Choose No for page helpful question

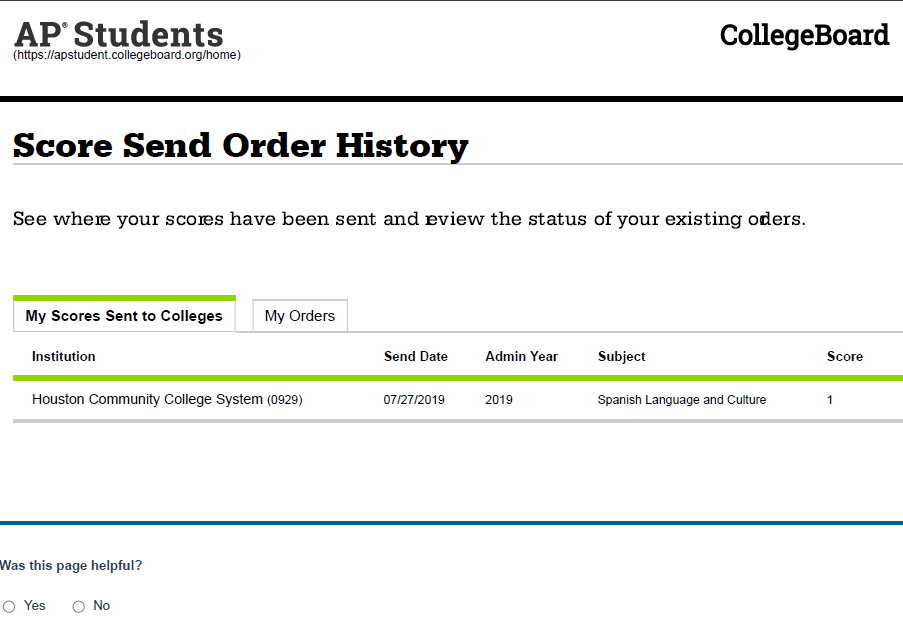(79, 606)
